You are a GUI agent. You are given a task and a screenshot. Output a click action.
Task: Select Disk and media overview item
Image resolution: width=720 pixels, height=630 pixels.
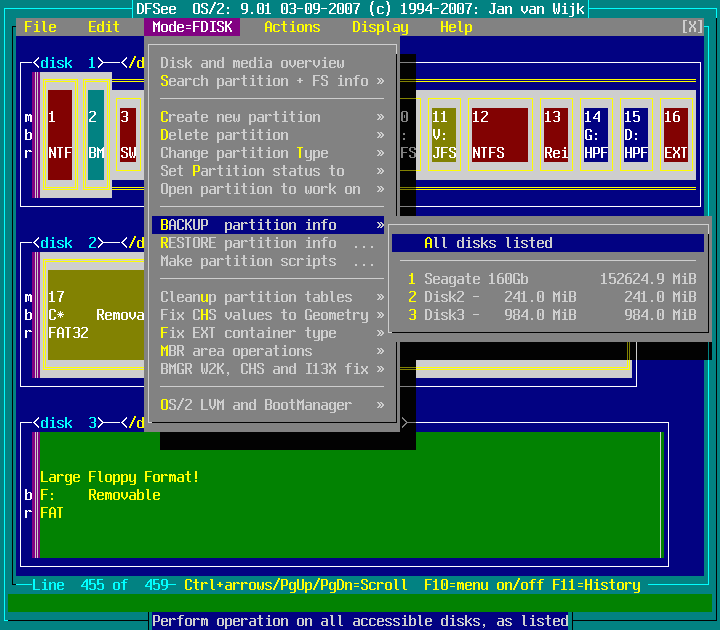pyautogui.click(x=252, y=63)
